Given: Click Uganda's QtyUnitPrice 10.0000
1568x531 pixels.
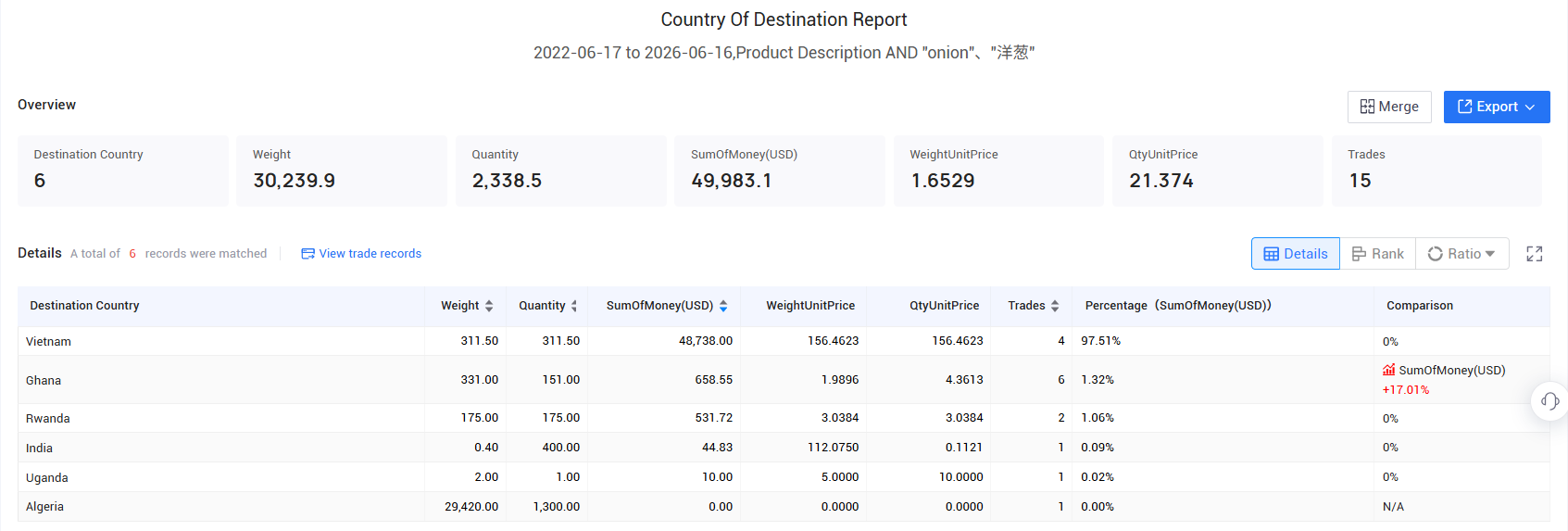Looking at the screenshot, I should tap(960, 477).
